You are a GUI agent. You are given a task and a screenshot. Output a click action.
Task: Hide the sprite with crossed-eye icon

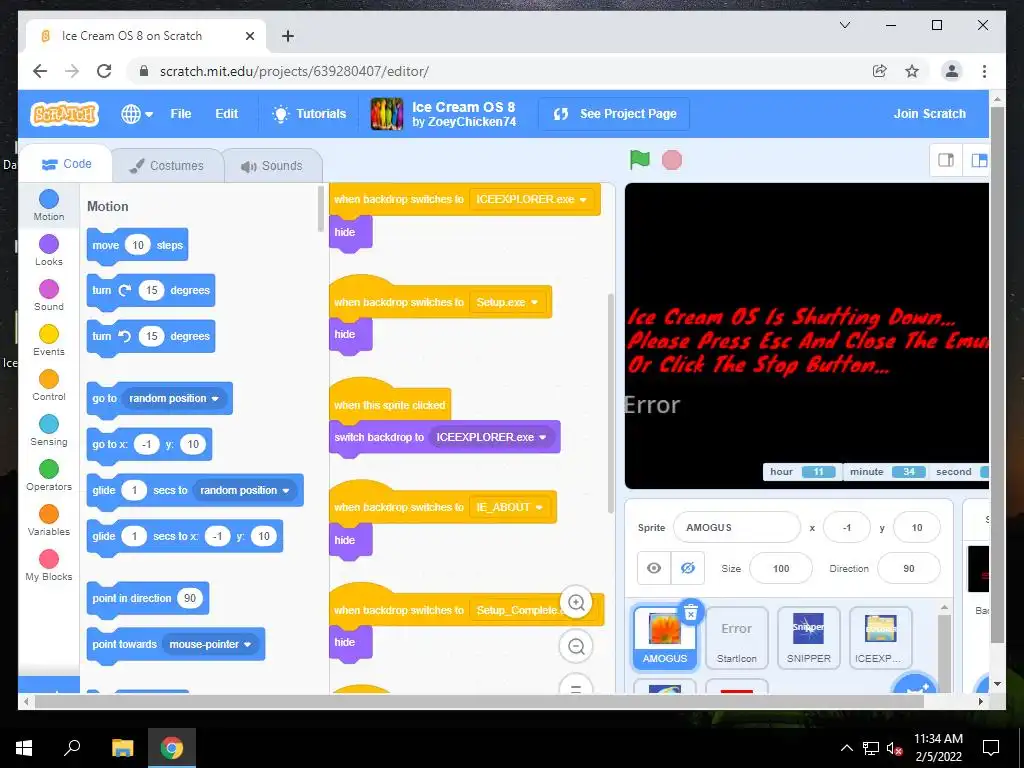pos(688,568)
